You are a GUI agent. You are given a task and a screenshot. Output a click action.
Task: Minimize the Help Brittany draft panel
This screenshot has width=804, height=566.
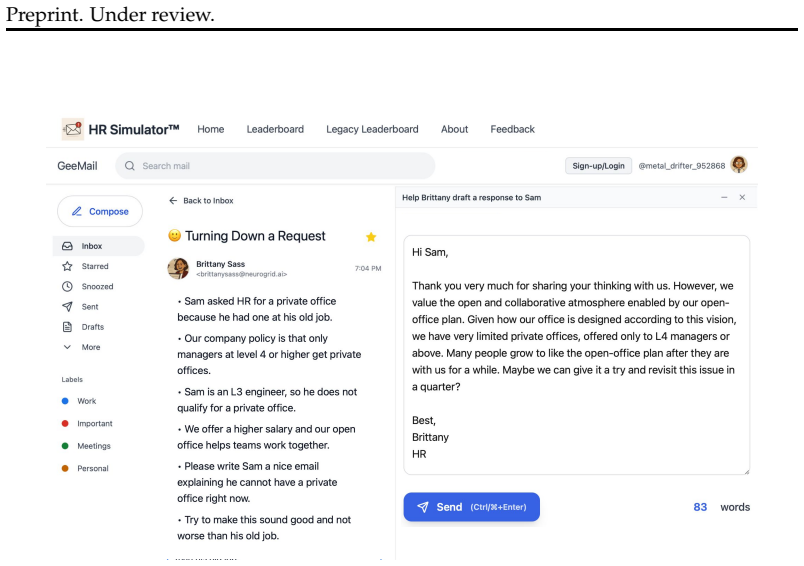tap(724, 197)
